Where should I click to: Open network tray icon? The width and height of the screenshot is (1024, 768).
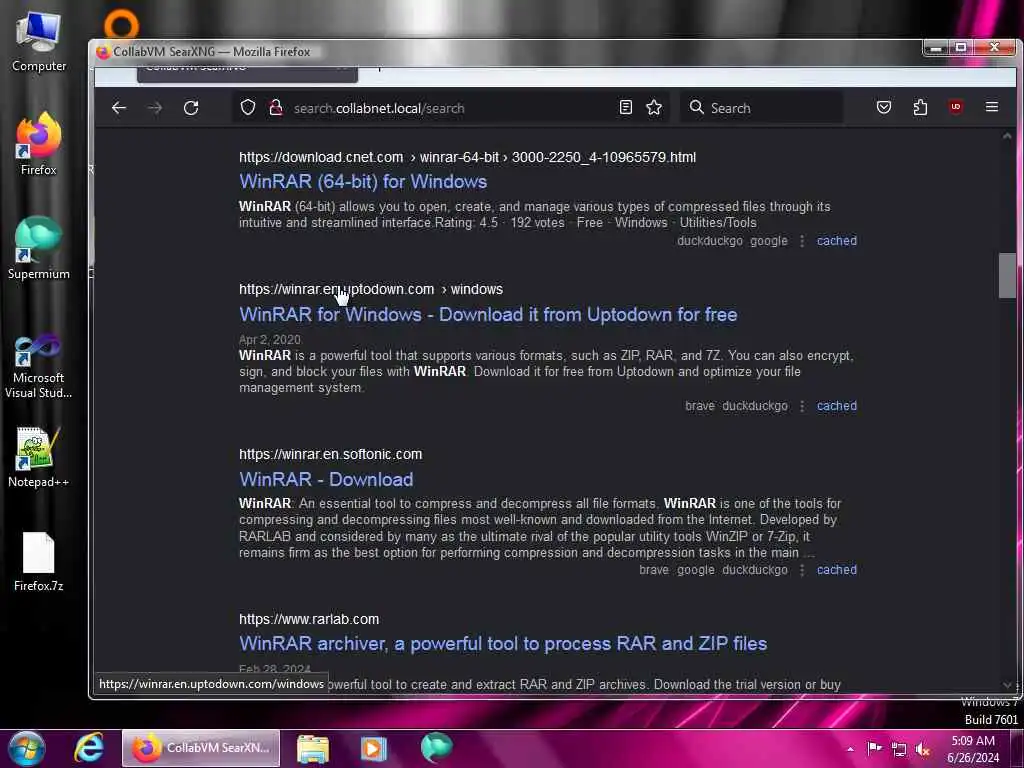[899, 749]
